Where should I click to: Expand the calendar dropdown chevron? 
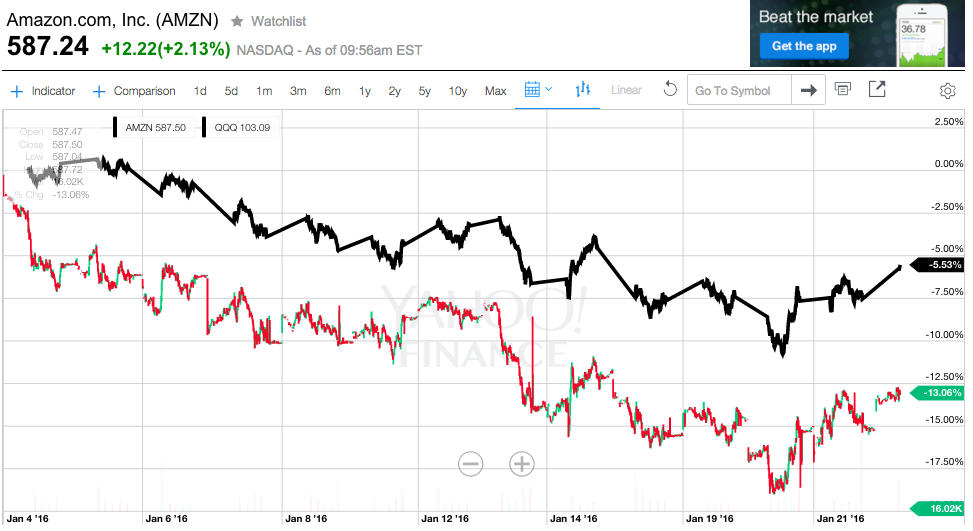point(549,89)
